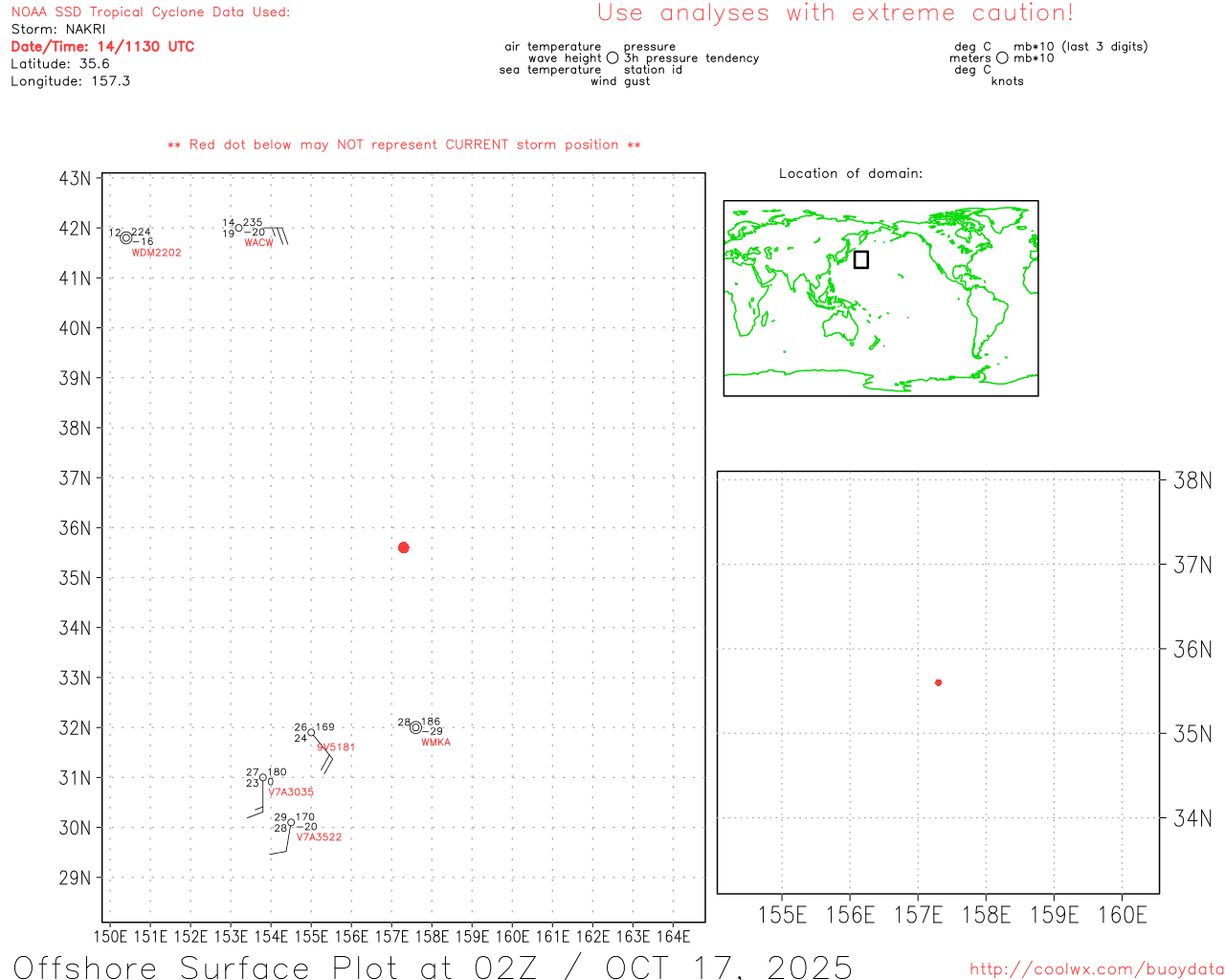Screen dimensions: 1225x980
Task: Click 'knots' in the units legend
Action: click(x=1008, y=81)
